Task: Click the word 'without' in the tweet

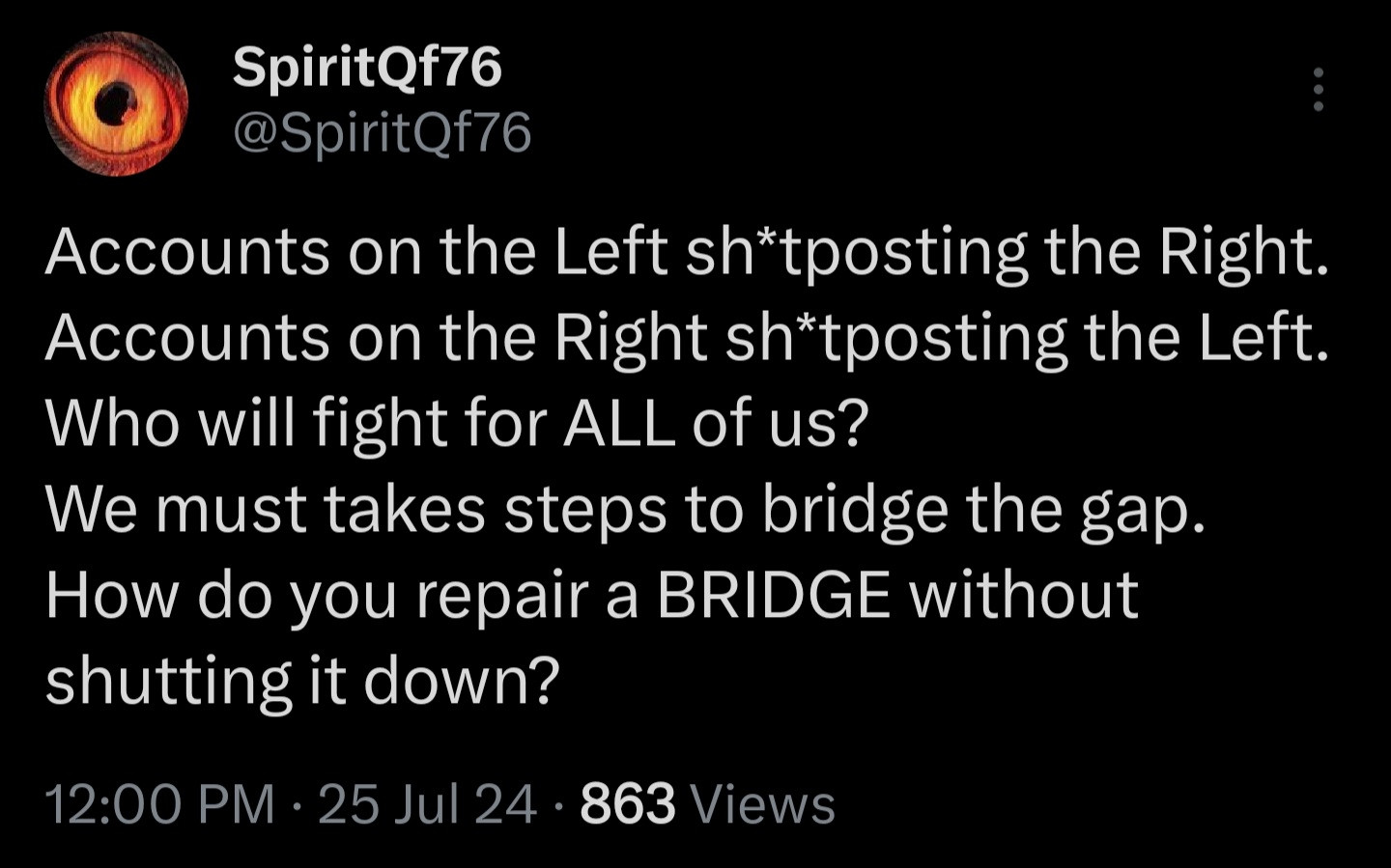Action: tap(1024, 595)
